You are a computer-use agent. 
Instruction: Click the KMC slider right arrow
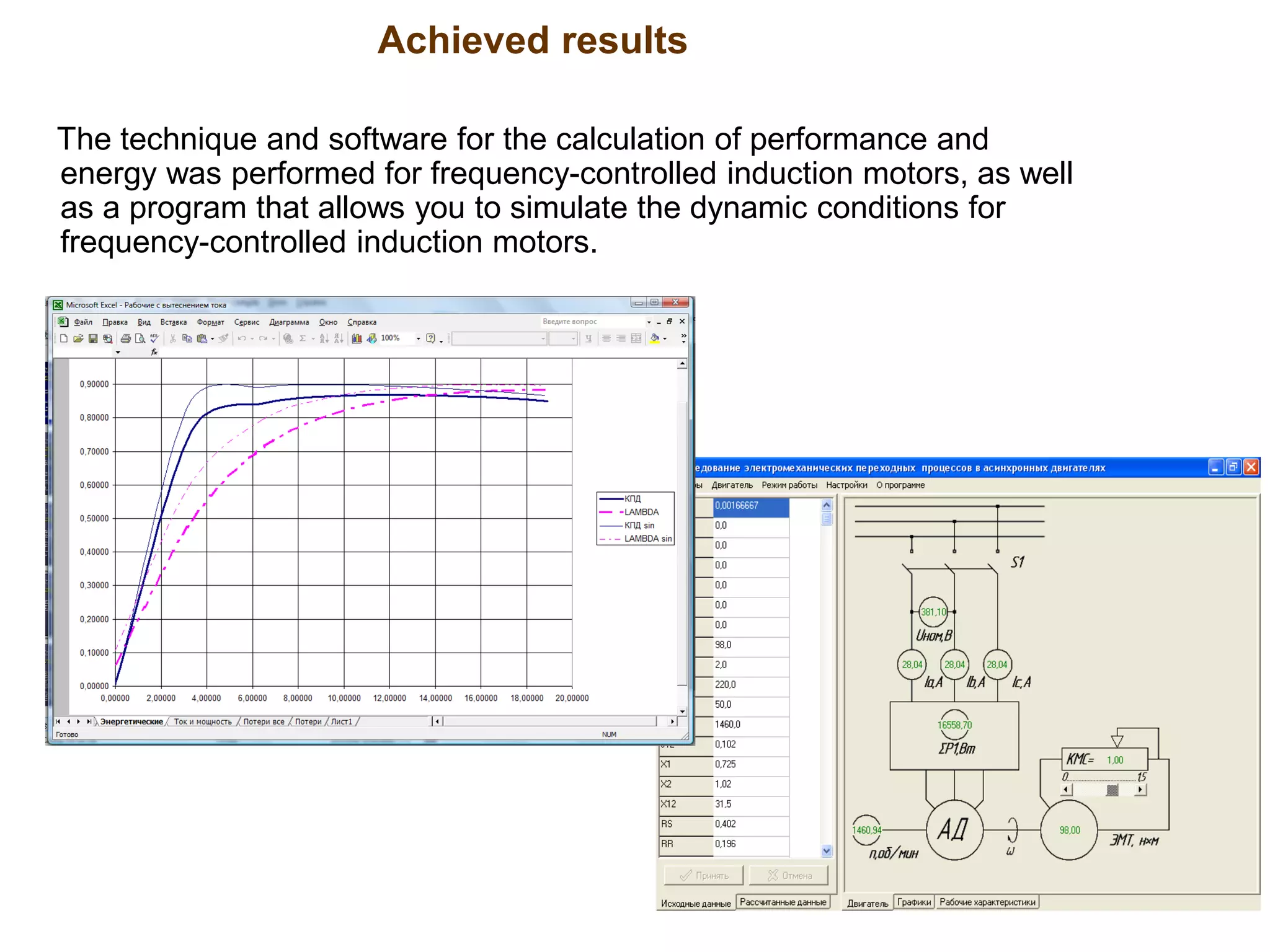1140,790
